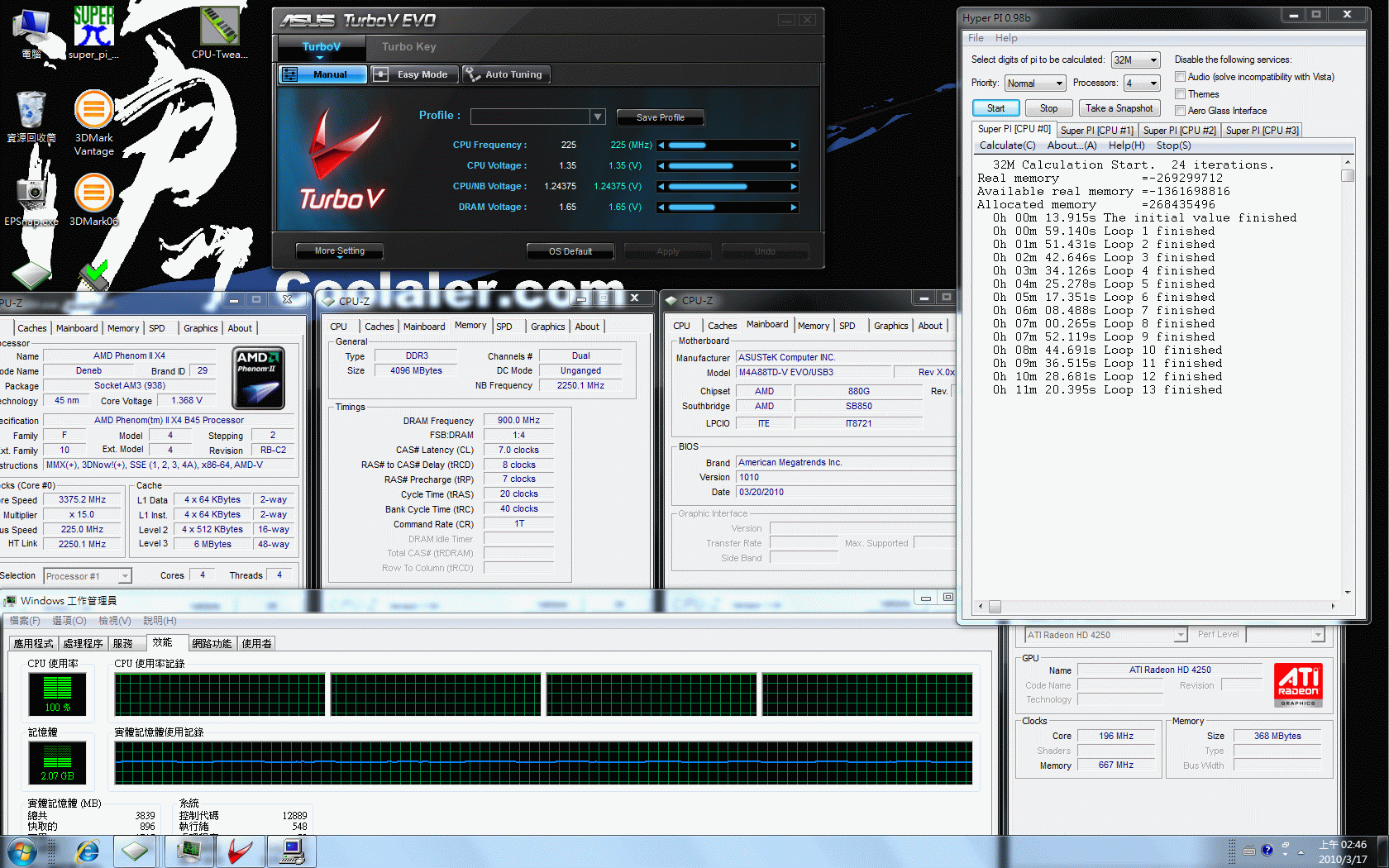This screenshot has width=1389, height=868.
Task: Open the super_pi desktop shortcut
Action: click(x=93, y=33)
